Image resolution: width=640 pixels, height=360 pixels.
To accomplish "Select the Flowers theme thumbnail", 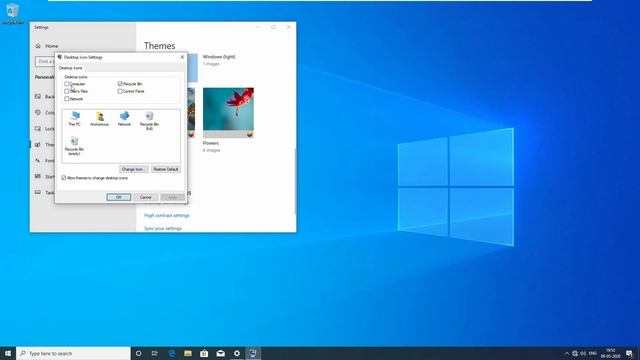I will click(x=228, y=113).
